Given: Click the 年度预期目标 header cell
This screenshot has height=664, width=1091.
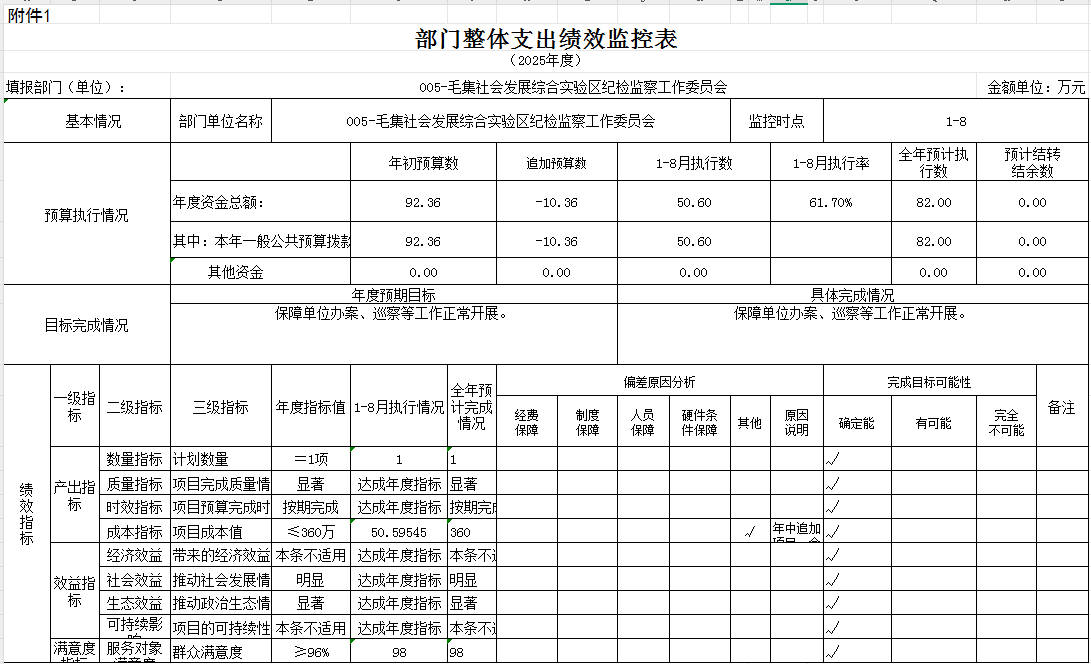Looking at the screenshot, I should pyautogui.click(x=394, y=295).
